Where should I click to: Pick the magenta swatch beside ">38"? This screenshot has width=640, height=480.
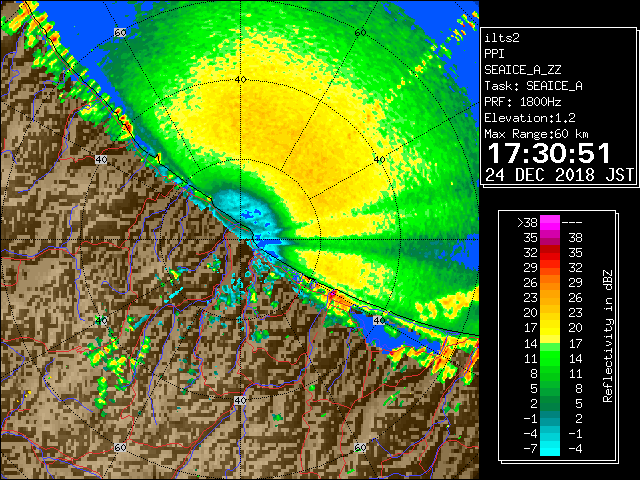(550, 223)
